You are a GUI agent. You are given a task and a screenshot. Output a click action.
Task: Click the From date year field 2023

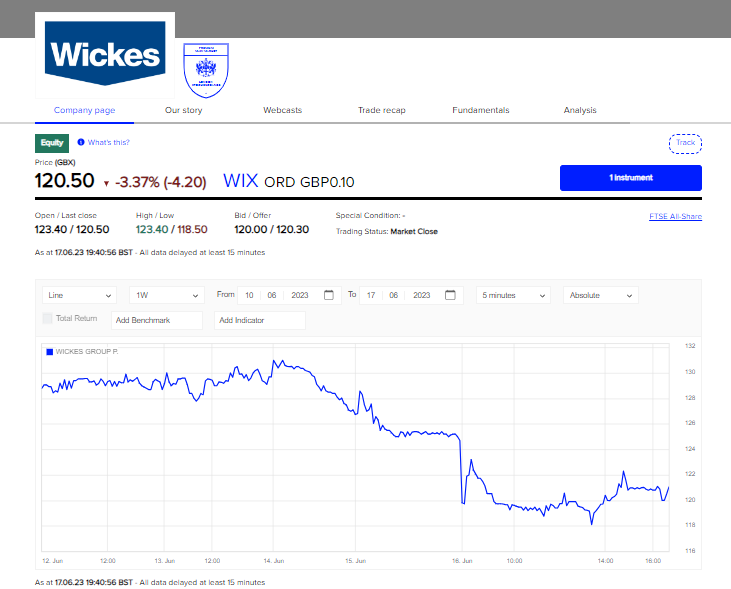click(x=300, y=295)
